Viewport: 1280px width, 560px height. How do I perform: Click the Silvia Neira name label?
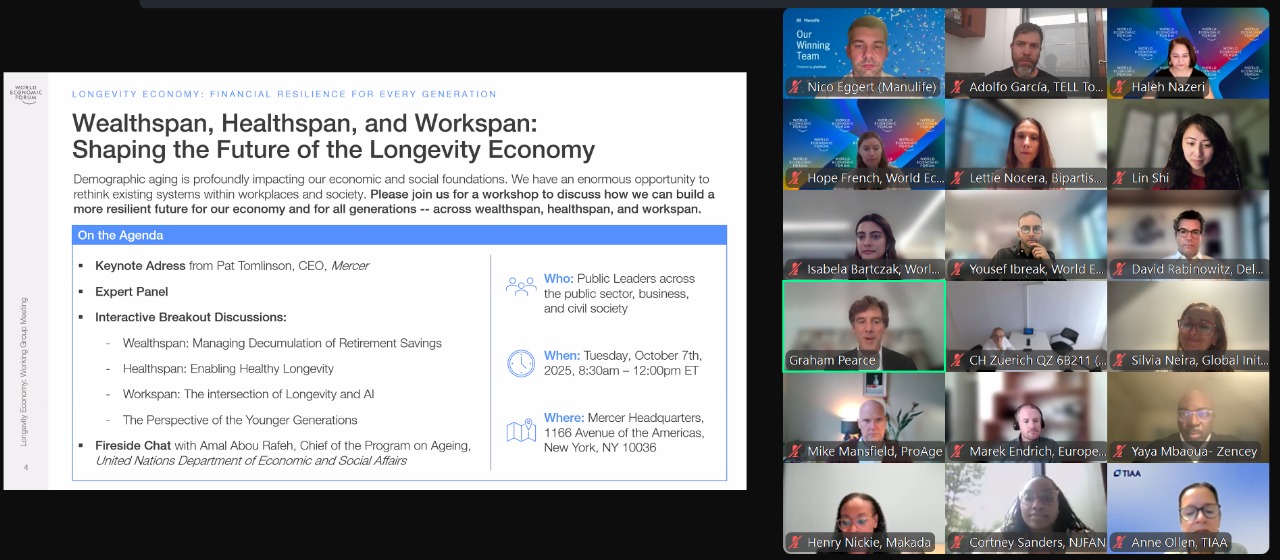1199,360
